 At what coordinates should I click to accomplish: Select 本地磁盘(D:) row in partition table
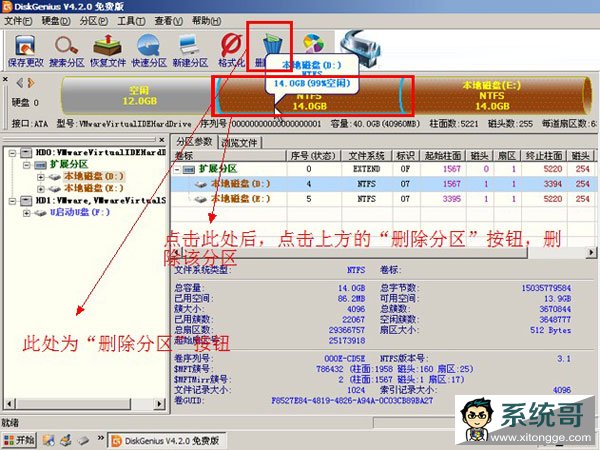[383, 184]
